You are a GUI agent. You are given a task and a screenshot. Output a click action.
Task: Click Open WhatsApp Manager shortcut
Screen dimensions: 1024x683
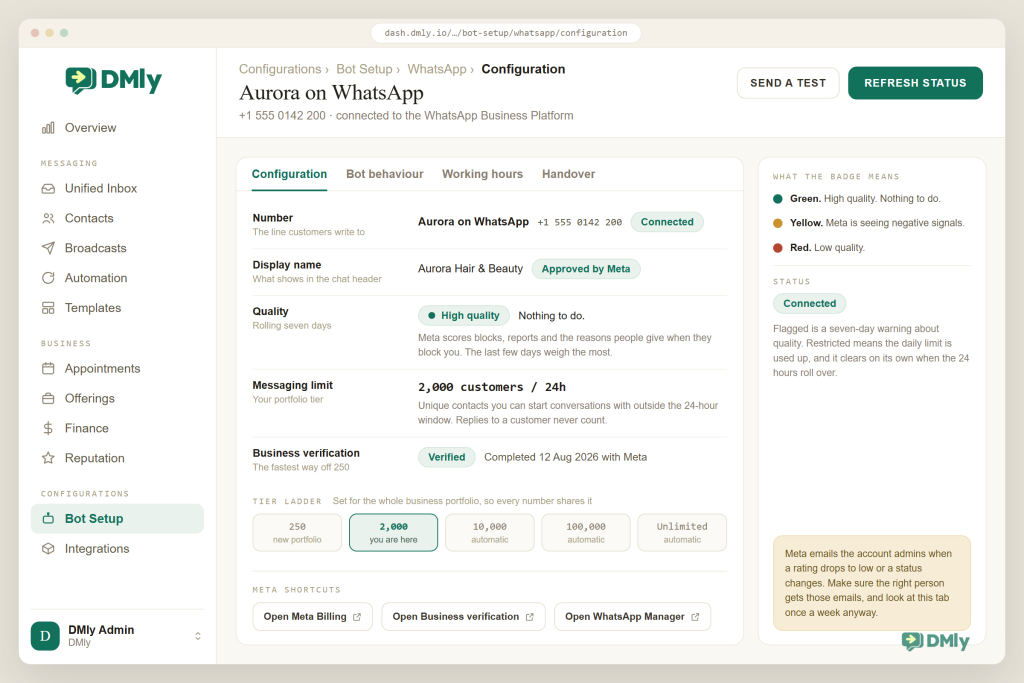[632, 617]
